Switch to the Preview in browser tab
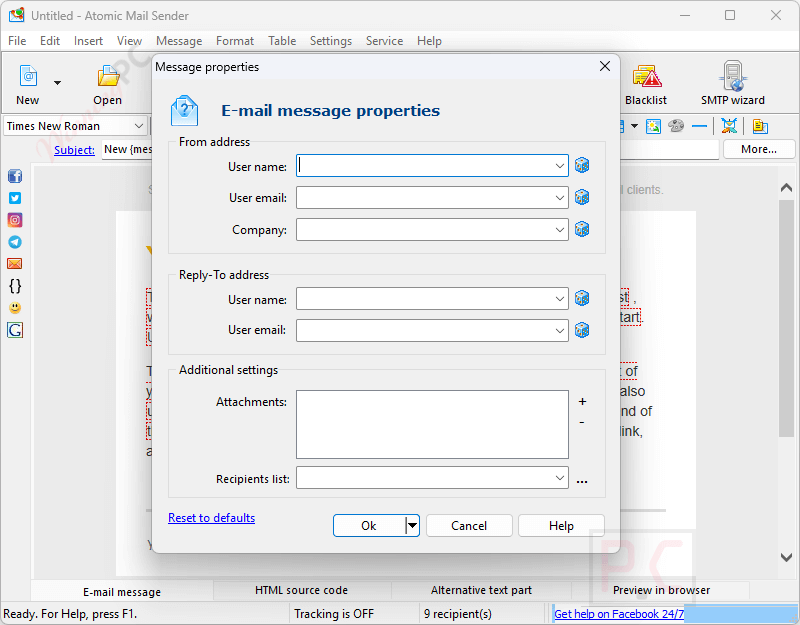 661,590
